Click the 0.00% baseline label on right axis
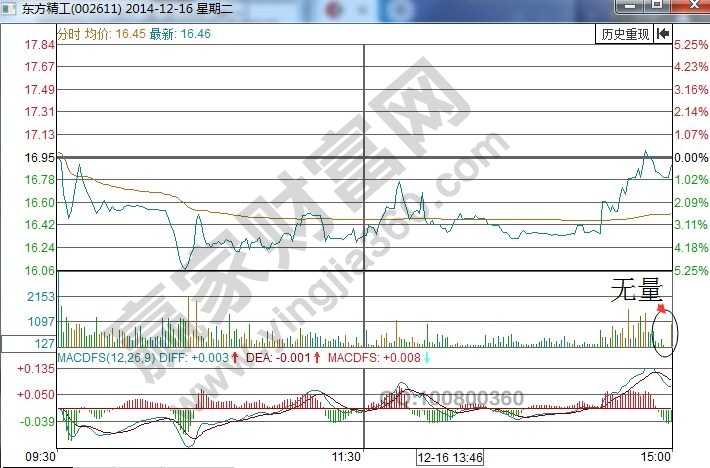The image size is (710, 468). coord(691,158)
